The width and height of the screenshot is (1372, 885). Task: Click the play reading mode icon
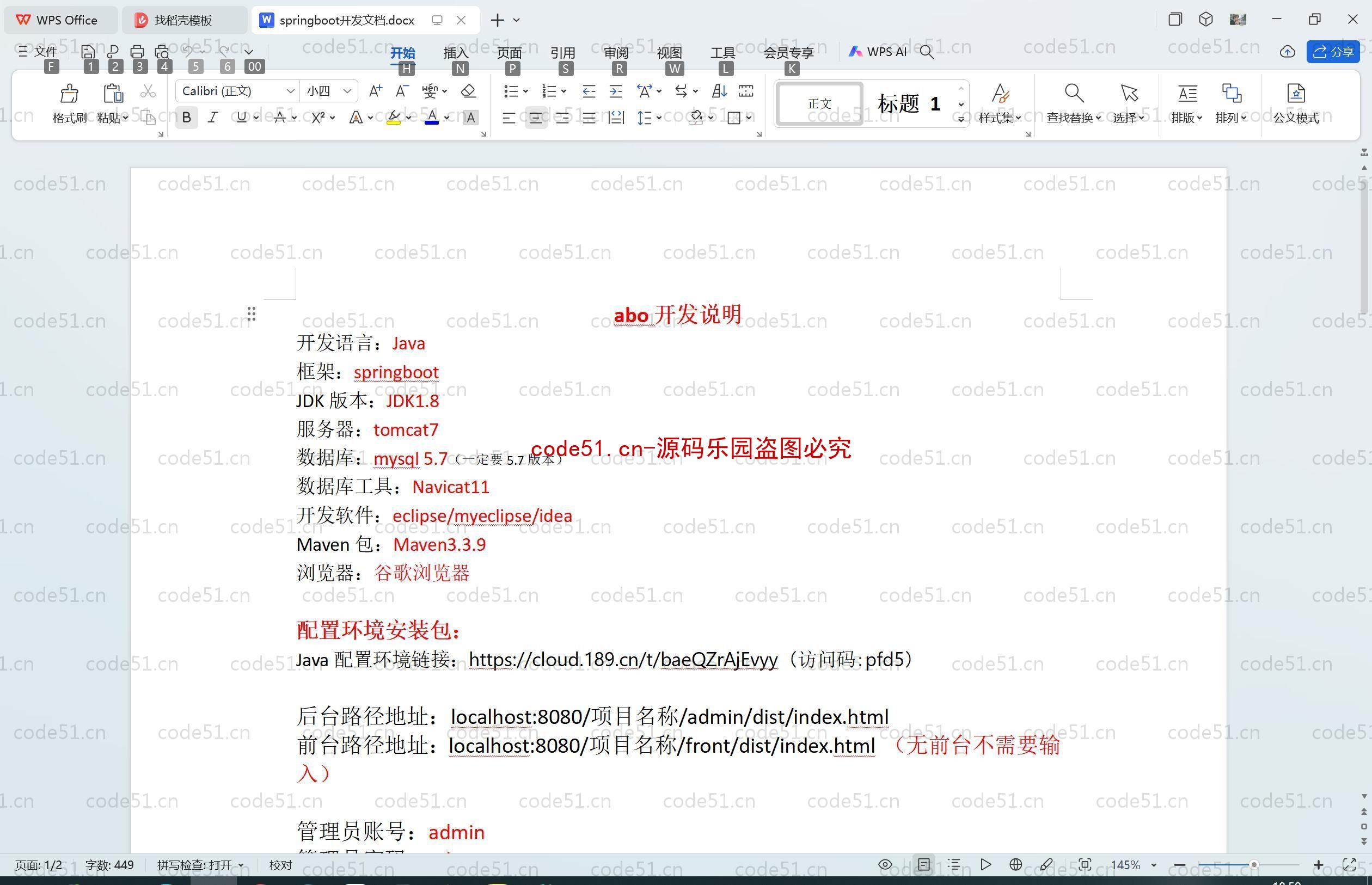(985, 864)
